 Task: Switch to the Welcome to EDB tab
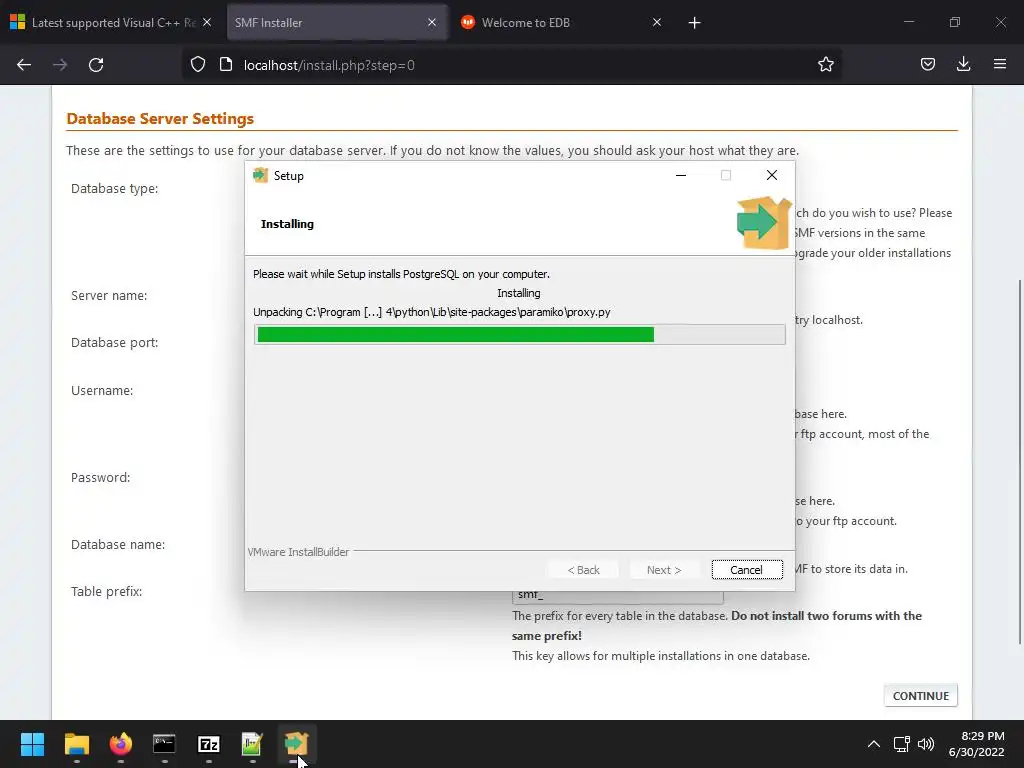[x=562, y=22]
